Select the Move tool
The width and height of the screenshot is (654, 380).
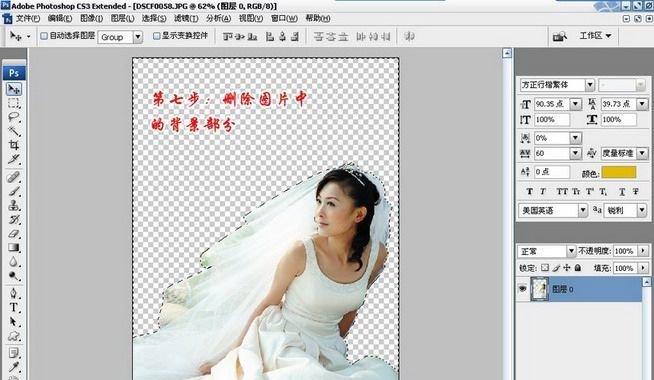14,89
